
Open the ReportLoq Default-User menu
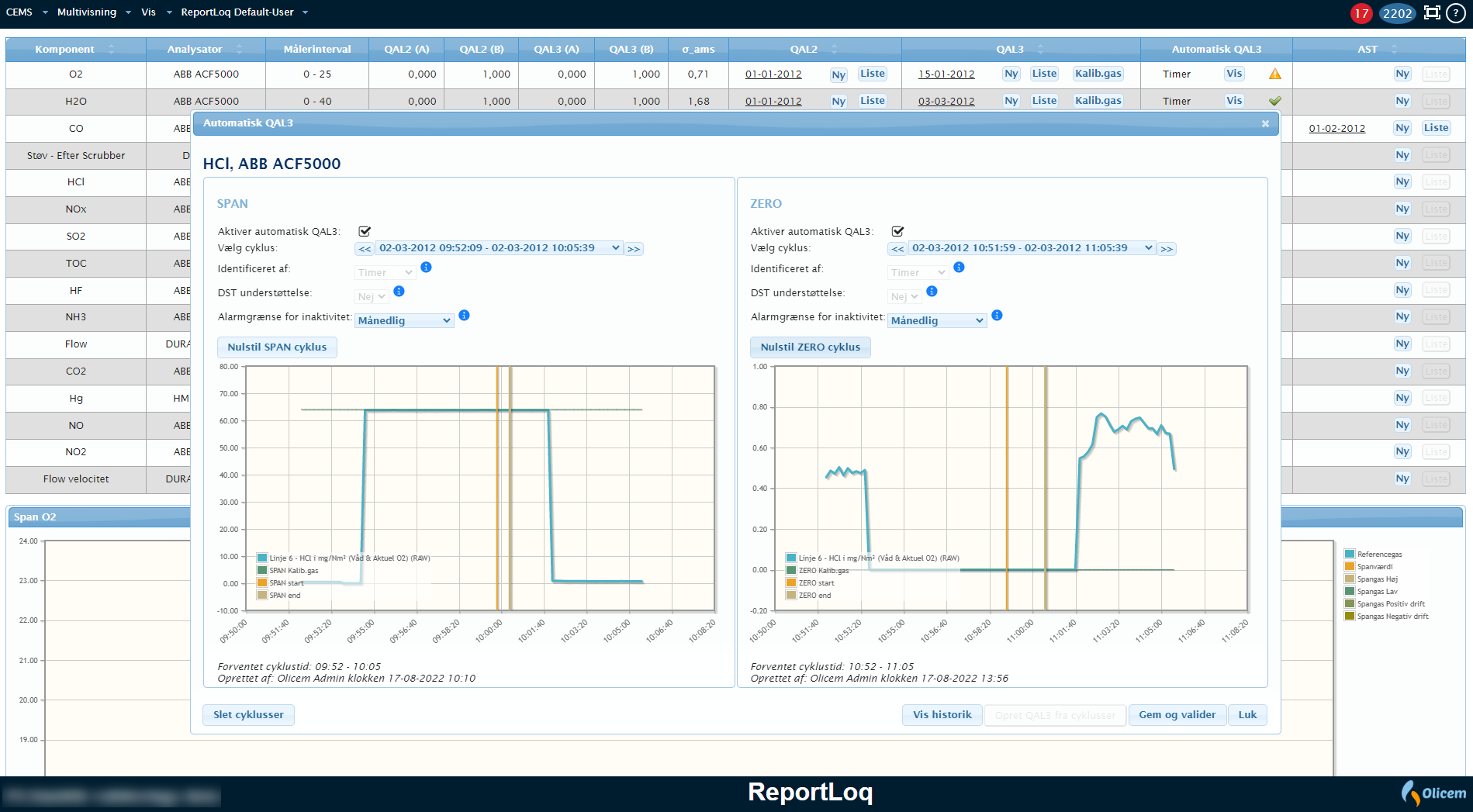point(244,12)
